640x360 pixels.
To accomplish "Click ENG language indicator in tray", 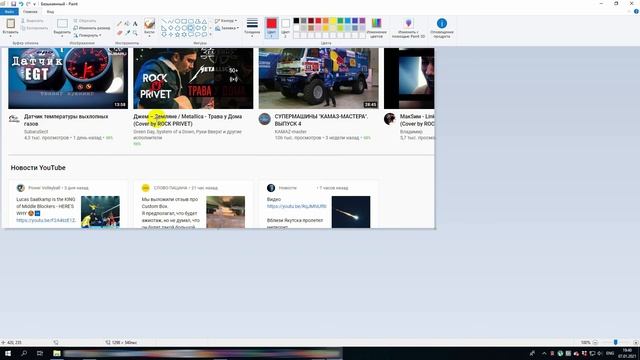I will pyautogui.click(x=610, y=353).
